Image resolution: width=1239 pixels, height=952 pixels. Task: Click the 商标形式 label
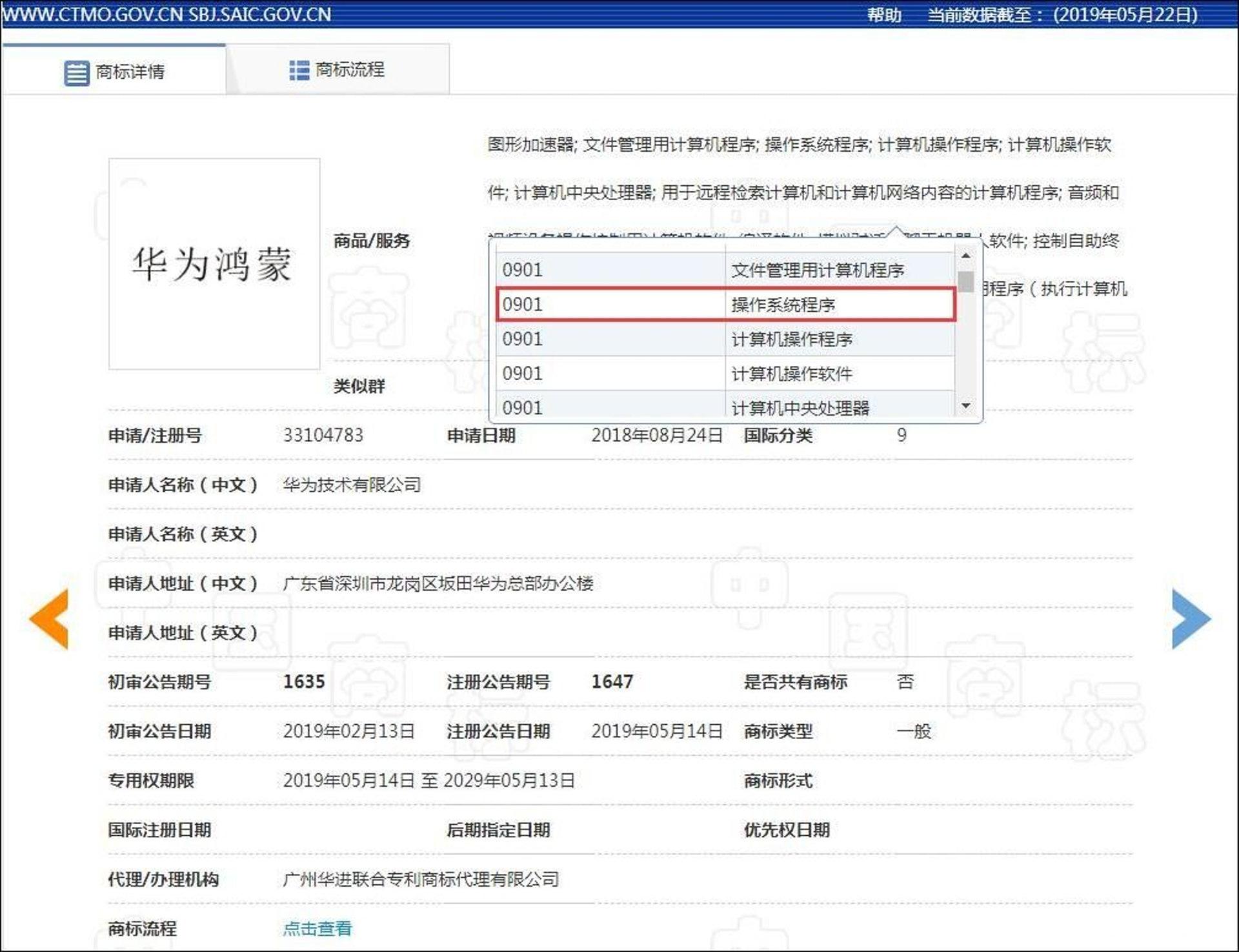pos(778,780)
